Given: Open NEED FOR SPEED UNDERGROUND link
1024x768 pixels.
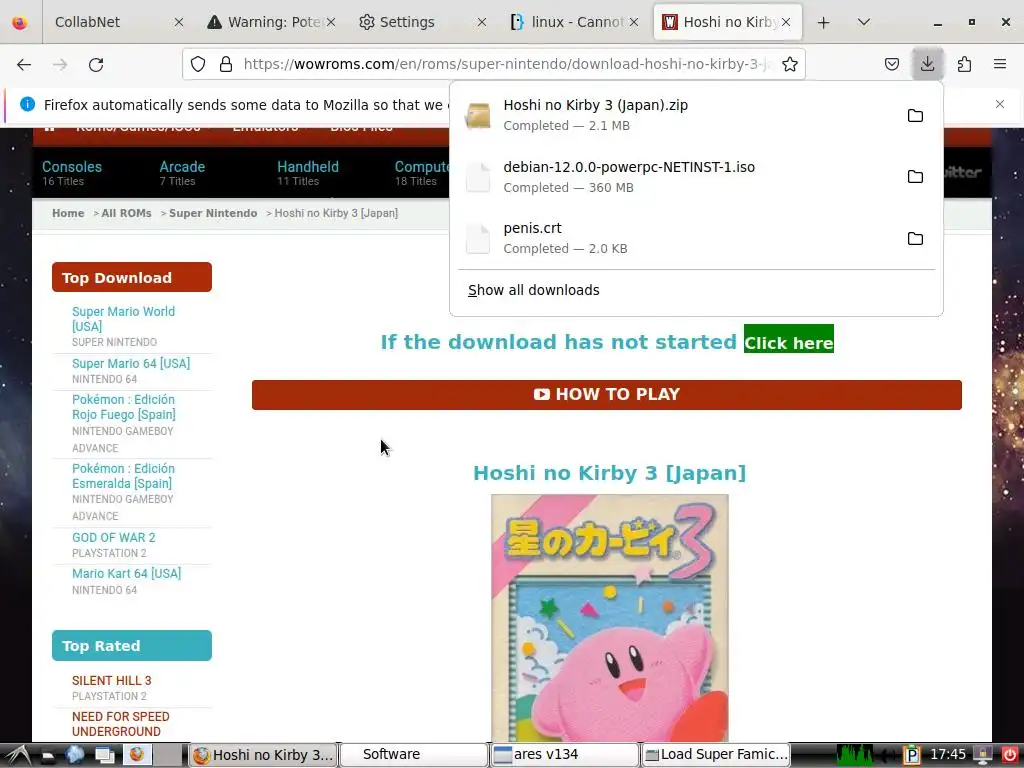Looking at the screenshot, I should (121, 724).
